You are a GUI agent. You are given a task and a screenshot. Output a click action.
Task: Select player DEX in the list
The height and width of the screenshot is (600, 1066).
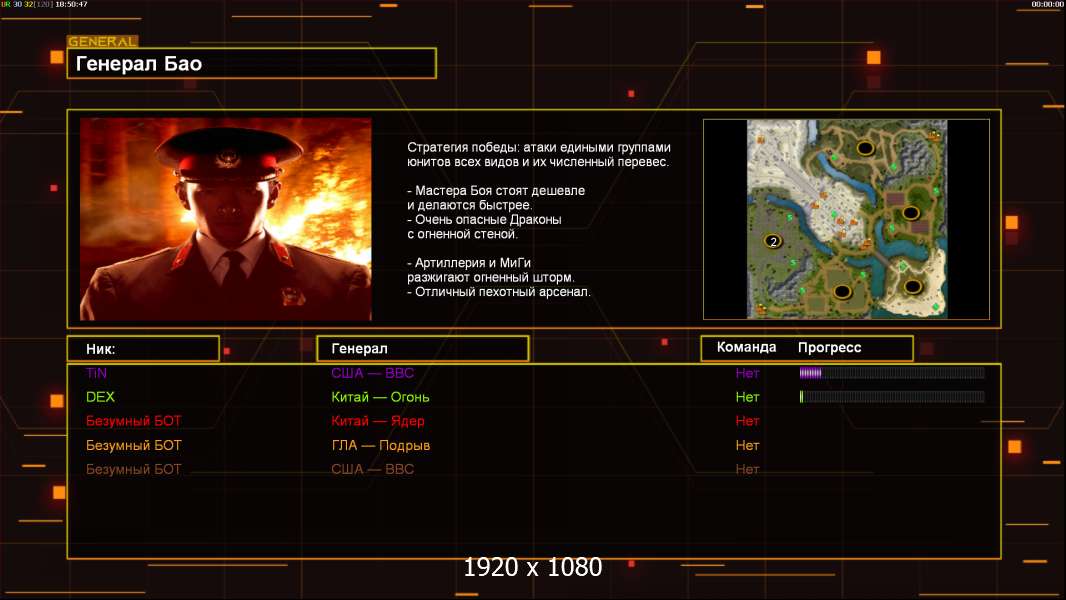pyautogui.click(x=100, y=397)
